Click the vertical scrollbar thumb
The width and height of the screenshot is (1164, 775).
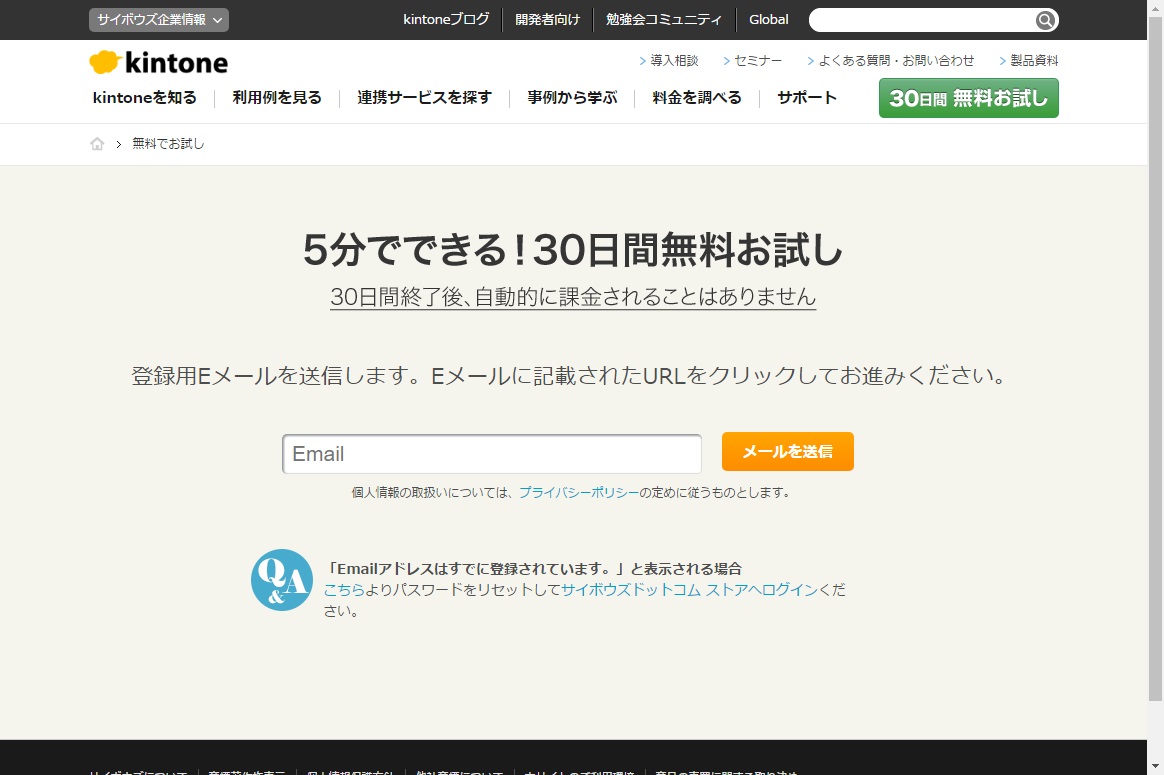tap(1155, 359)
